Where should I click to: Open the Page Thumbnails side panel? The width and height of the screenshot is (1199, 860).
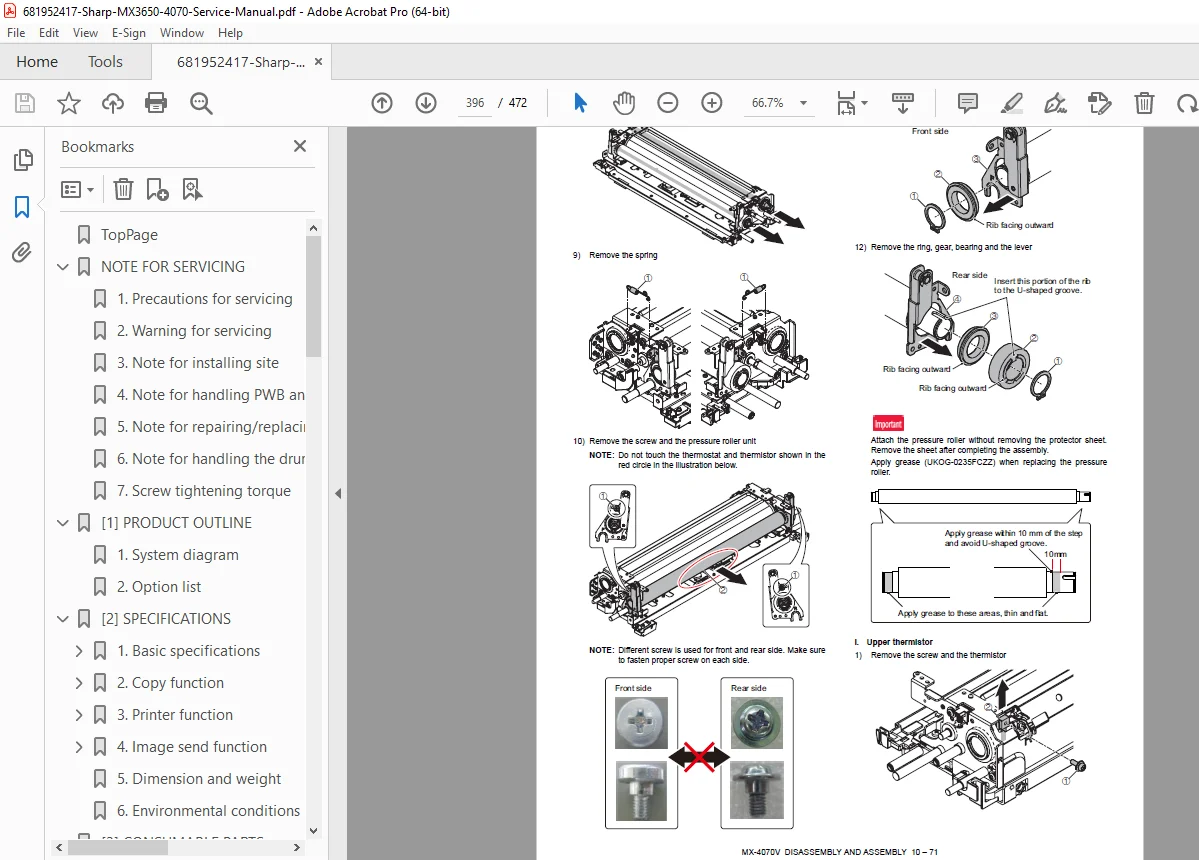(23, 160)
